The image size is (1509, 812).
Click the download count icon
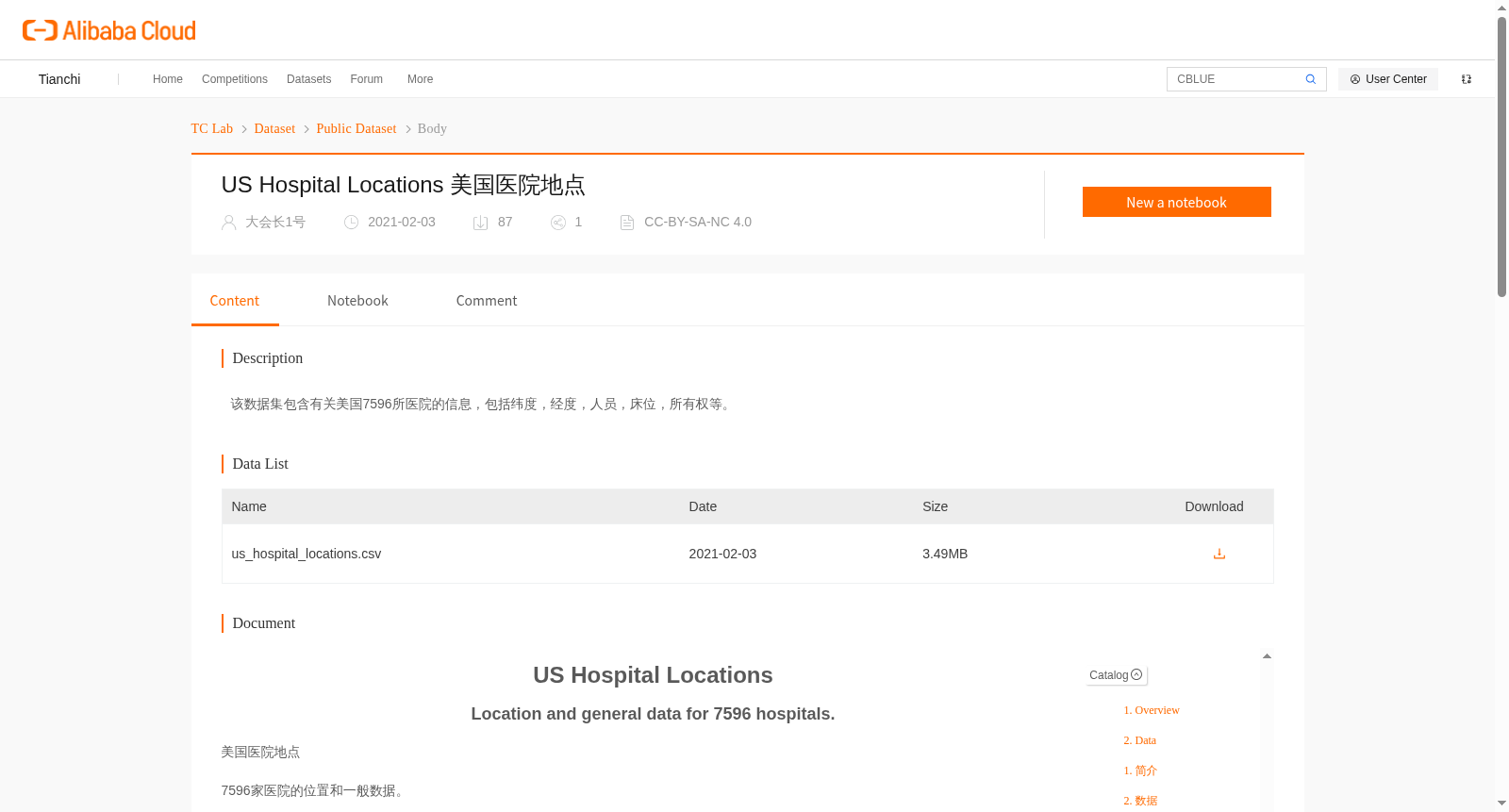[480, 223]
